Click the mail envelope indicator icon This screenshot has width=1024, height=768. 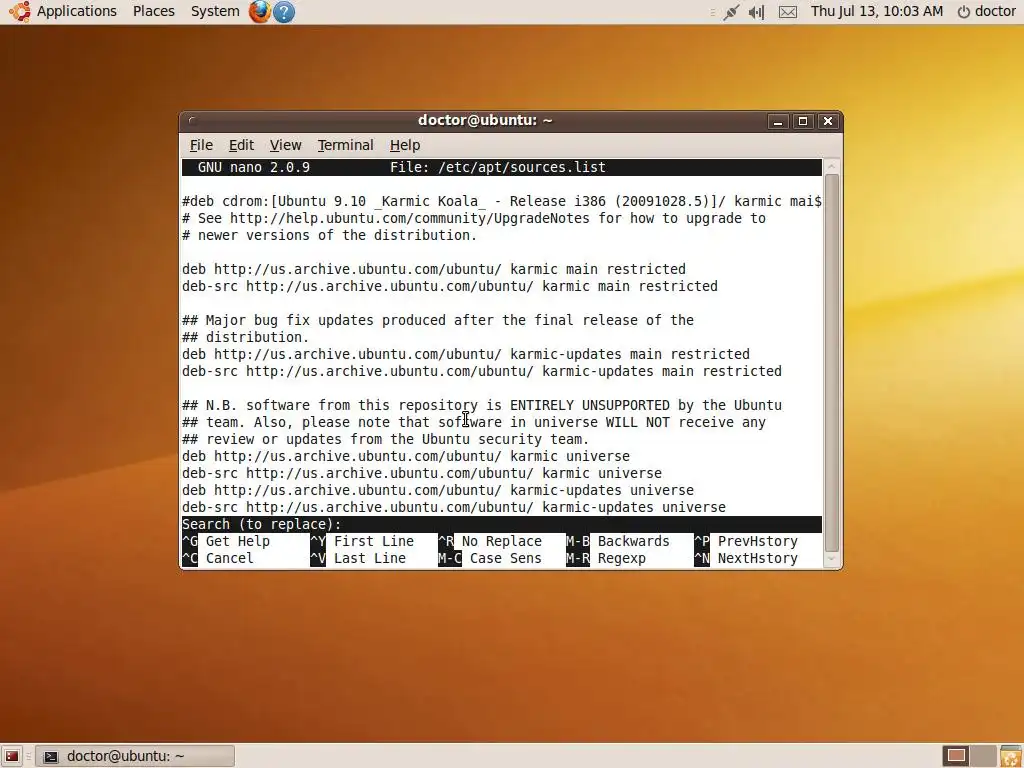(788, 12)
